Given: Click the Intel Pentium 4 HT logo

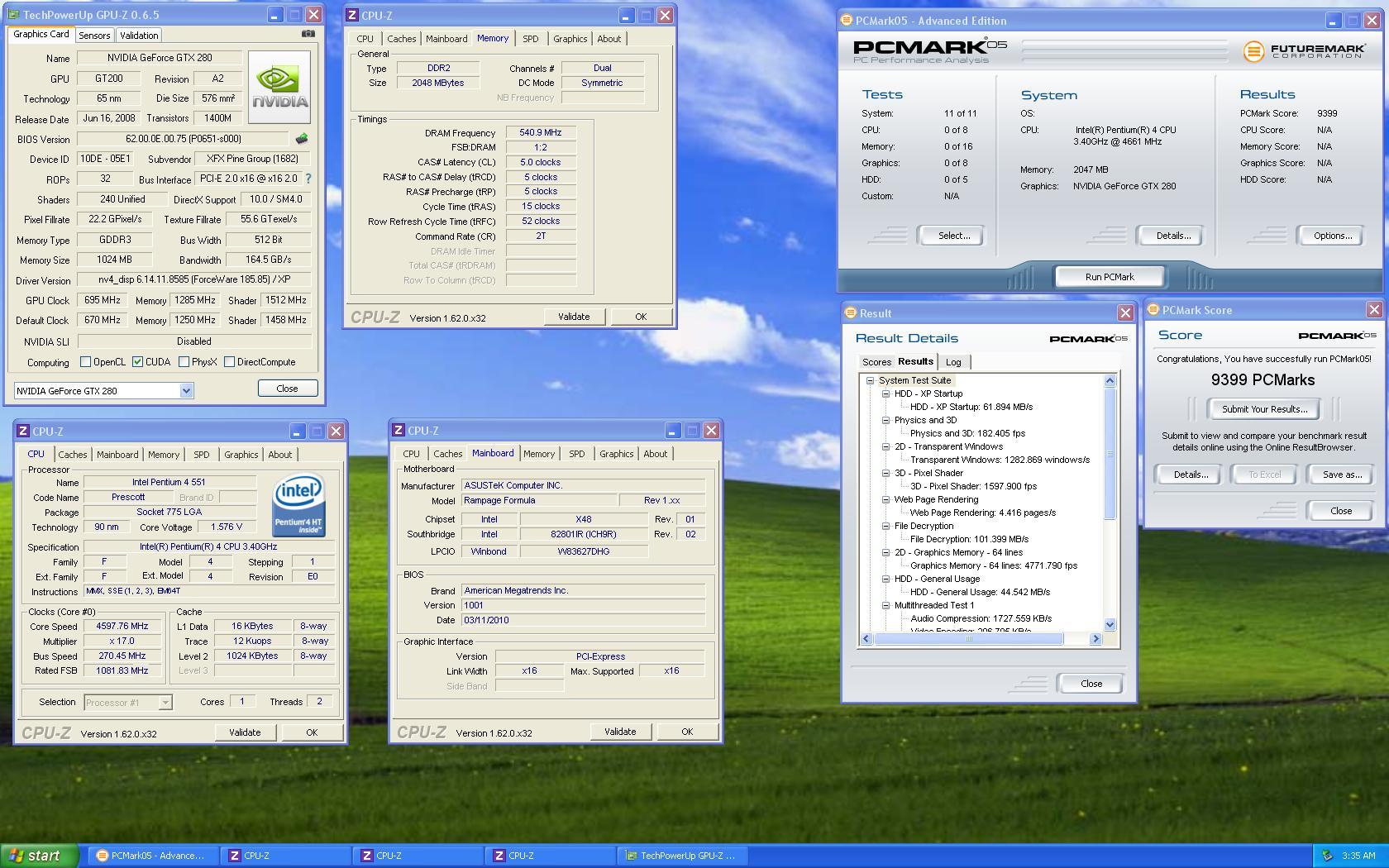Looking at the screenshot, I should point(299,504).
